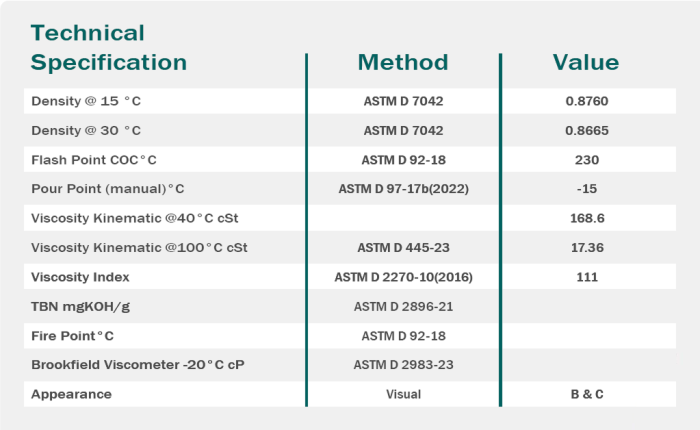Click the Value column header
700x430 pixels.
586,63
